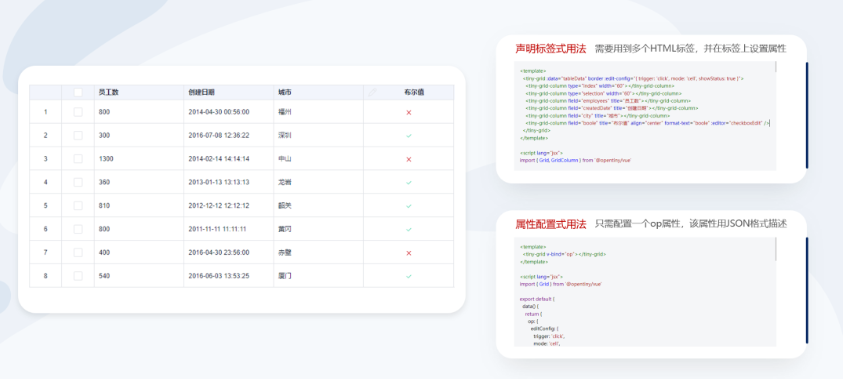Screen dimensions: 843x379
Task: Click the 800 cell in the 福州 row
Action: click(104, 112)
